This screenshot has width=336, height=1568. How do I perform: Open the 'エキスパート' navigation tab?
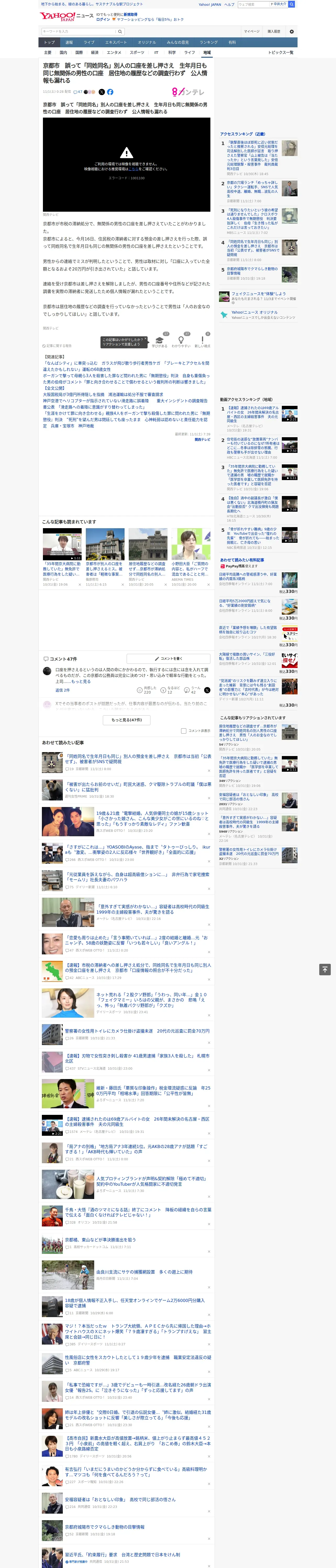pyautogui.click(x=116, y=43)
